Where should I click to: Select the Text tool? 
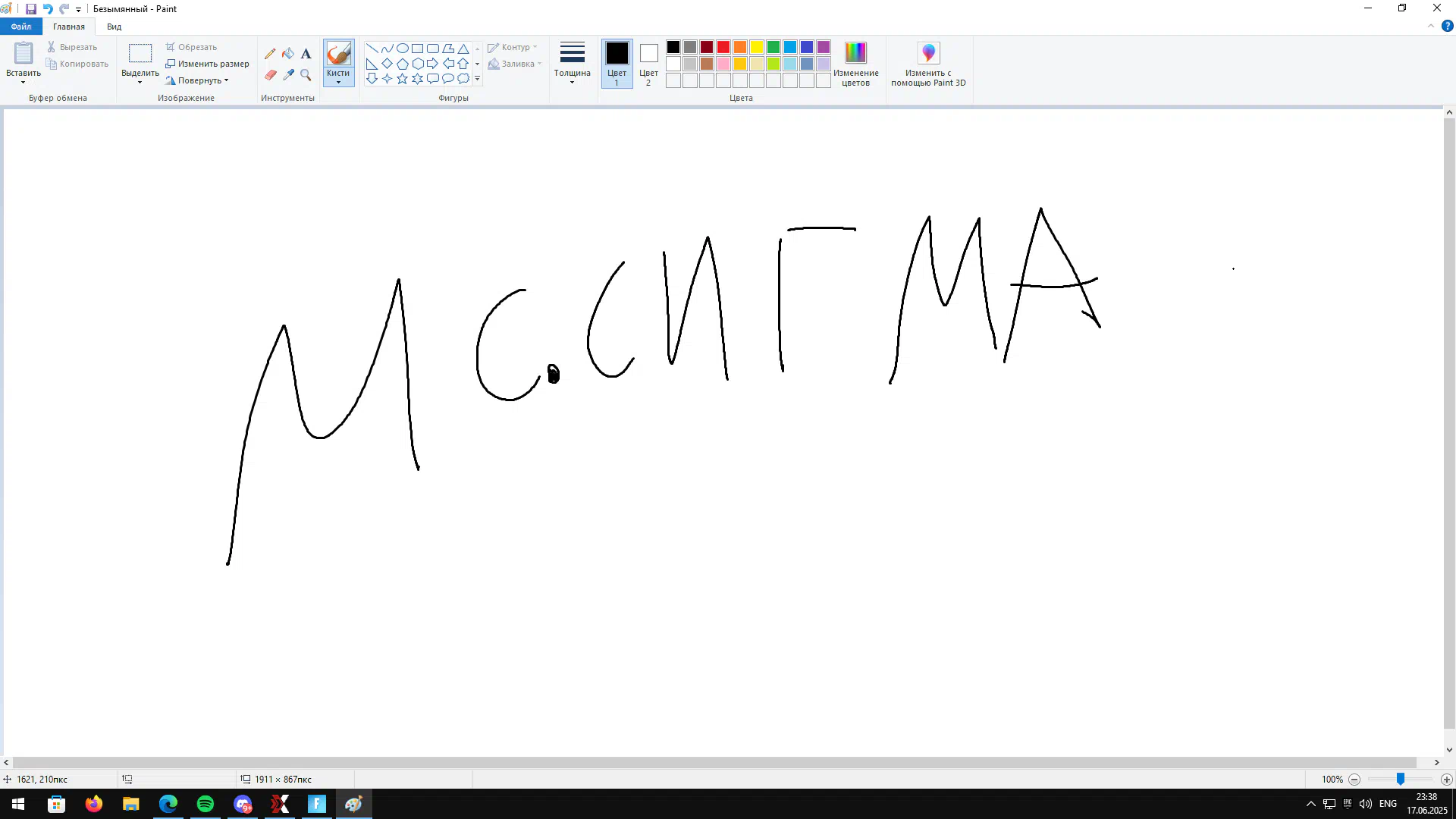306,54
